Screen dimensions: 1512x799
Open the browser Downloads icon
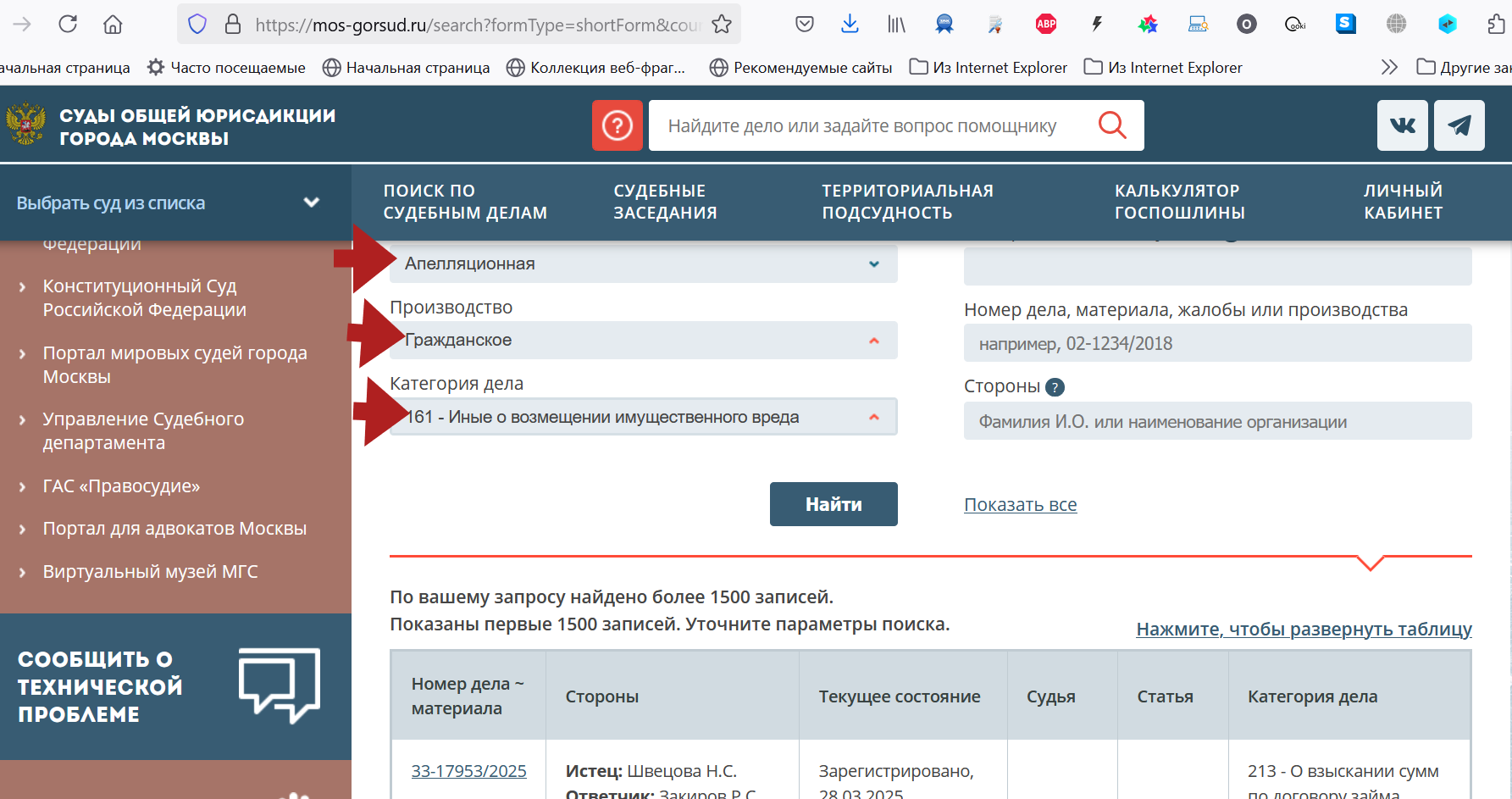pyautogui.click(x=850, y=24)
